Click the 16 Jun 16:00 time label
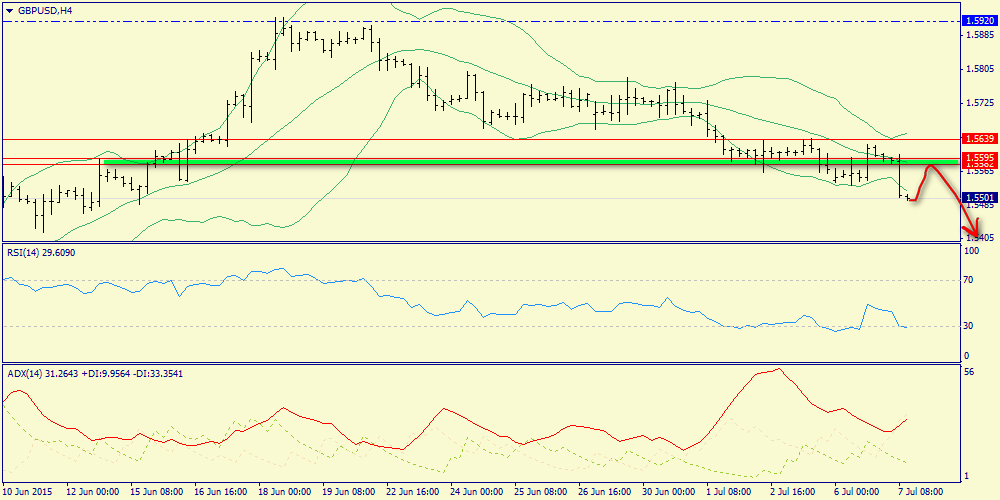This screenshot has width=1000, height=500. 221,493
